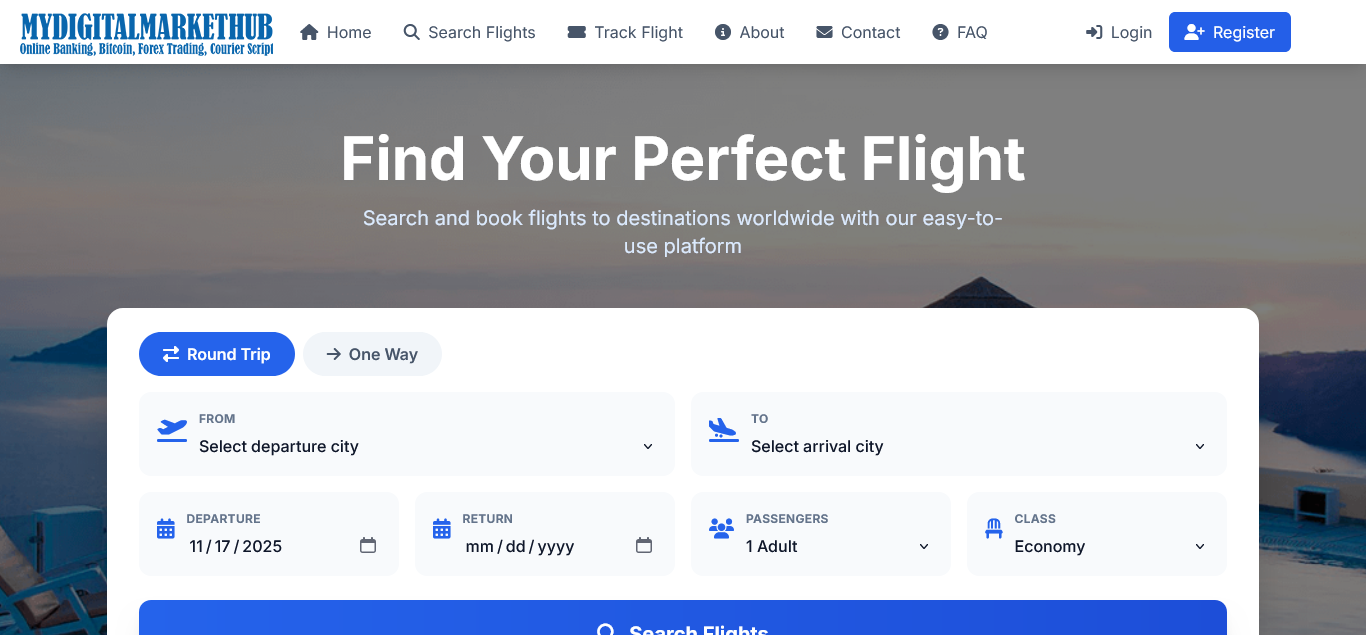
Task: Click the passengers group icon
Action: (721, 529)
